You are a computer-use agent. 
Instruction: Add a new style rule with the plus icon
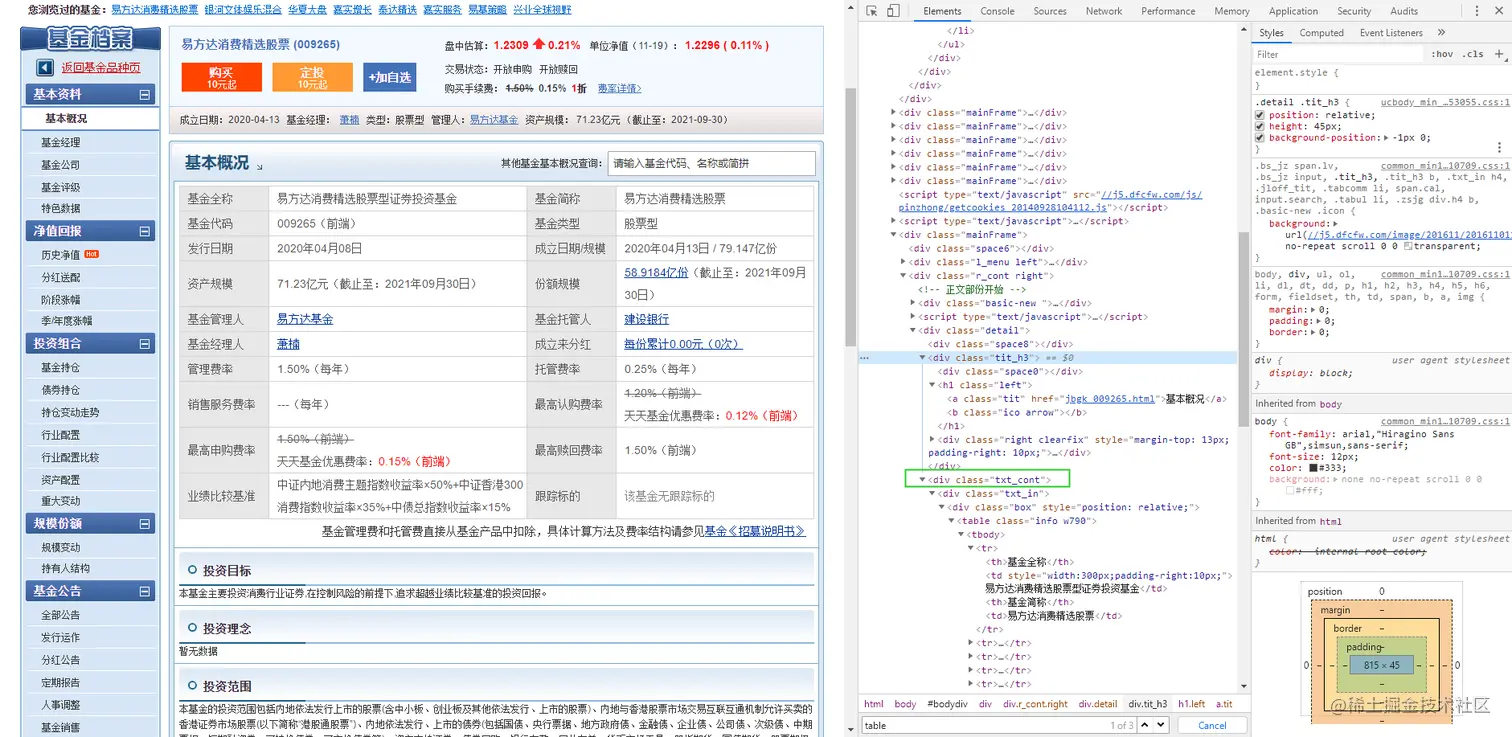[1499, 54]
